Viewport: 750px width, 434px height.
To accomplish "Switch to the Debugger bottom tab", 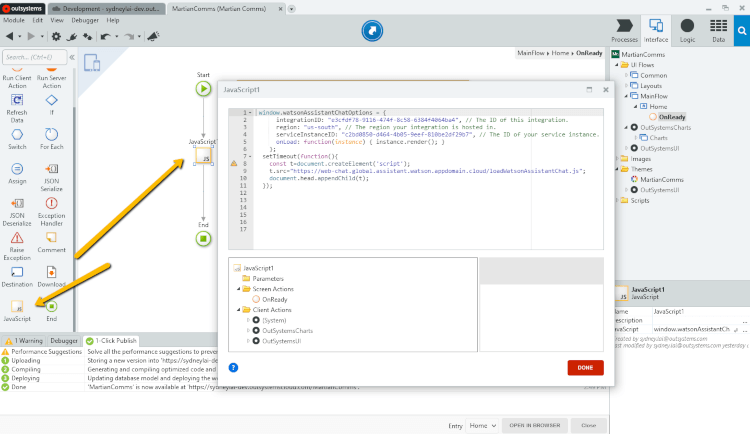I will tap(64, 341).
